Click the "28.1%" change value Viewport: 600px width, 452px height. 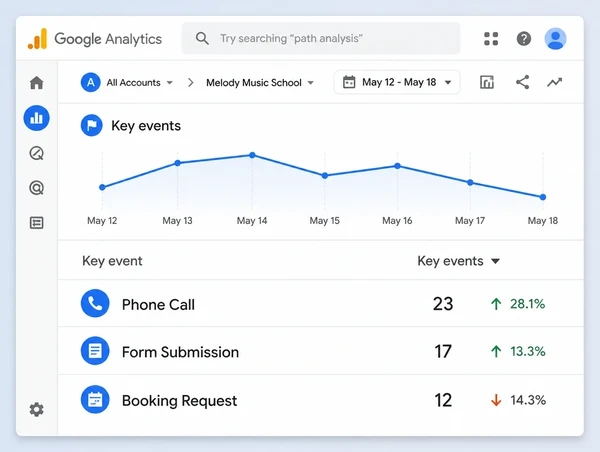click(x=528, y=304)
